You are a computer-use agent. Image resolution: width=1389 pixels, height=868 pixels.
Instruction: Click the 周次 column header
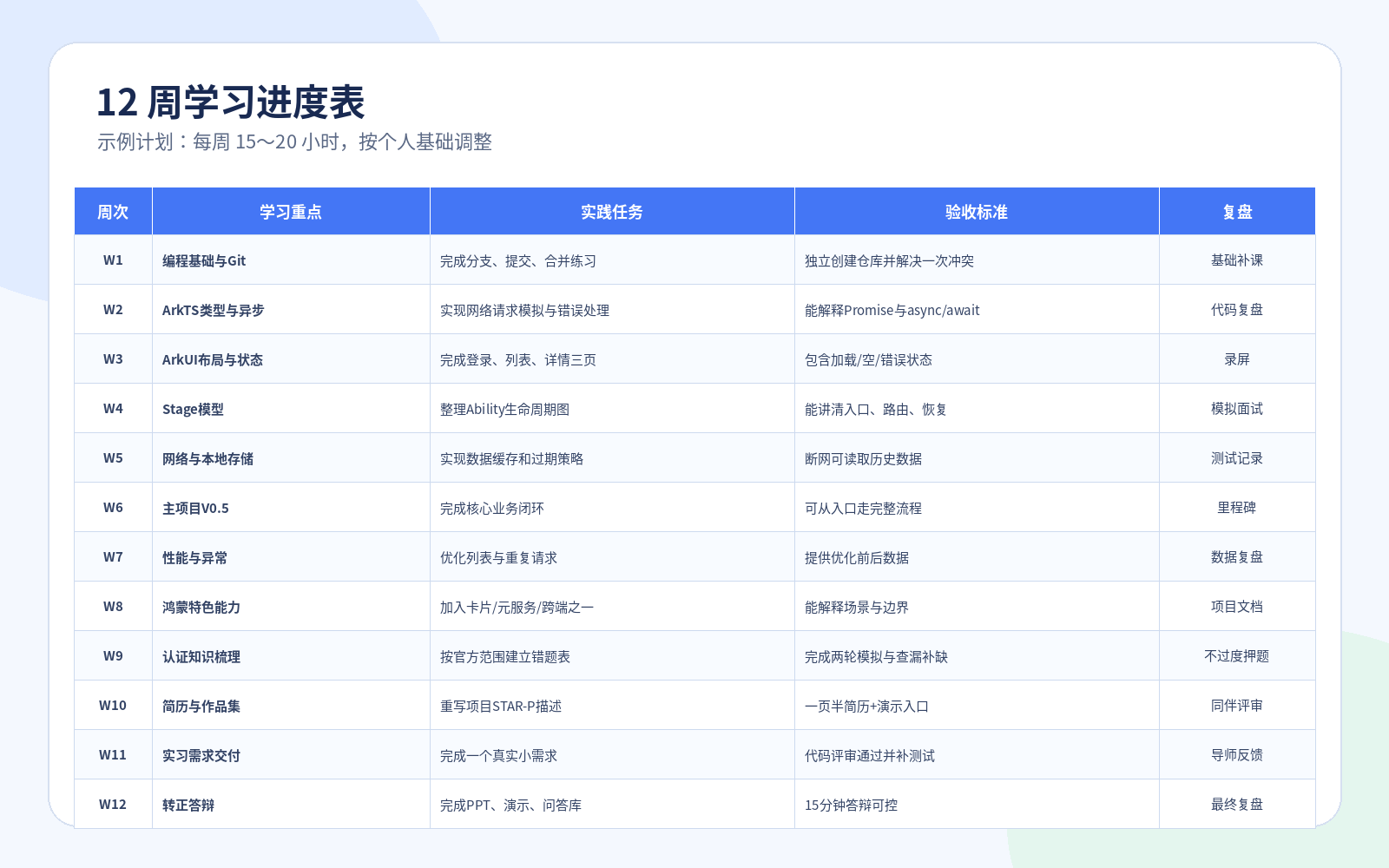(113, 211)
